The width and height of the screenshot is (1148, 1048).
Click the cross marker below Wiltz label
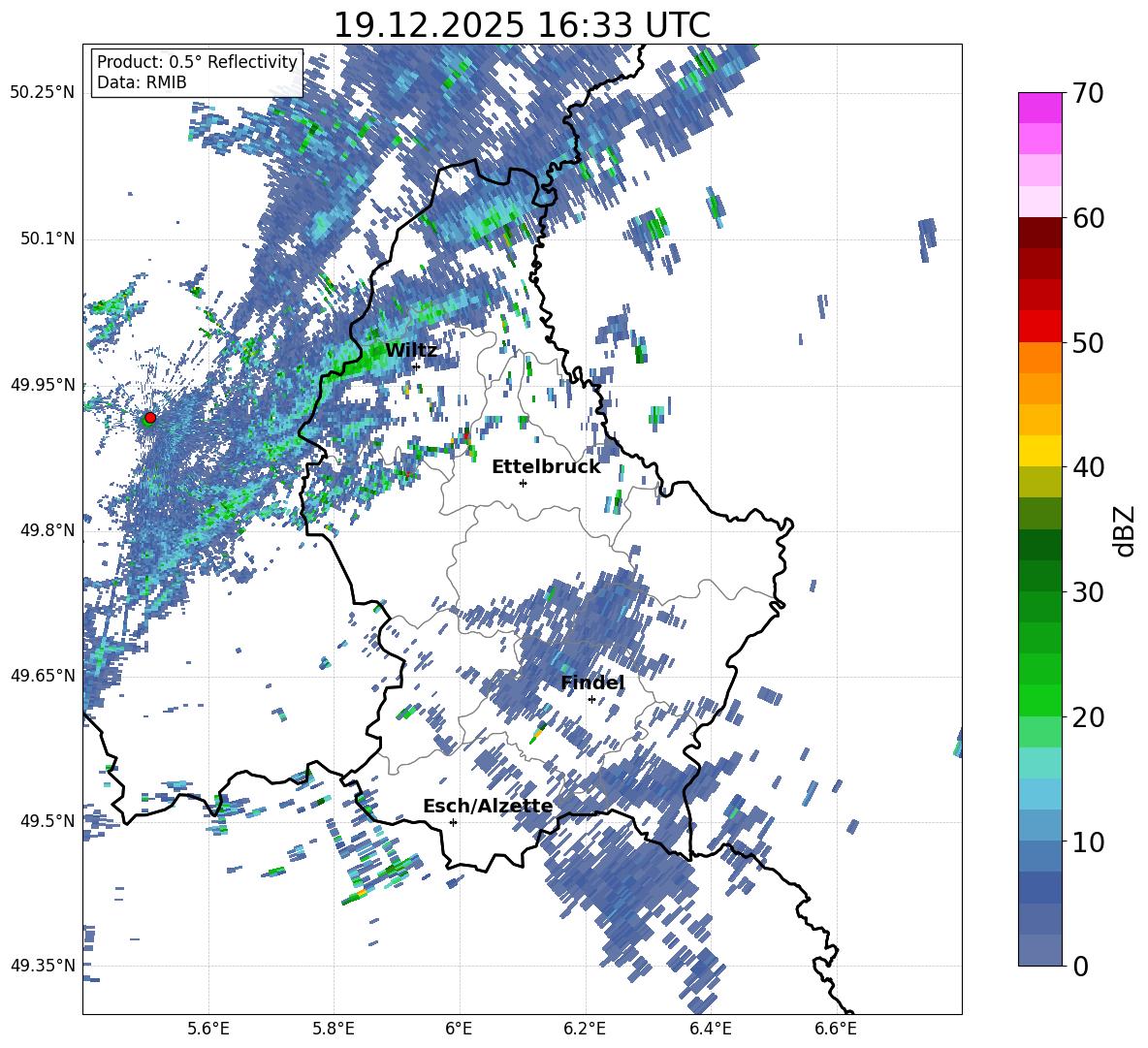pos(416,366)
